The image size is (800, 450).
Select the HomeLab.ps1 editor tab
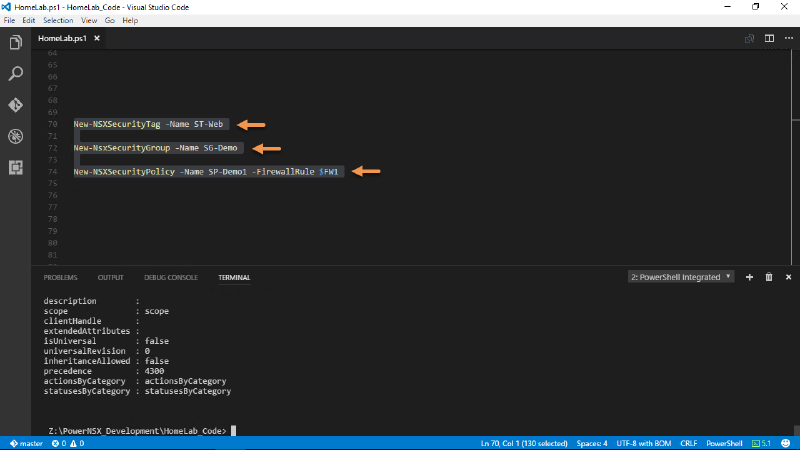tap(62, 38)
